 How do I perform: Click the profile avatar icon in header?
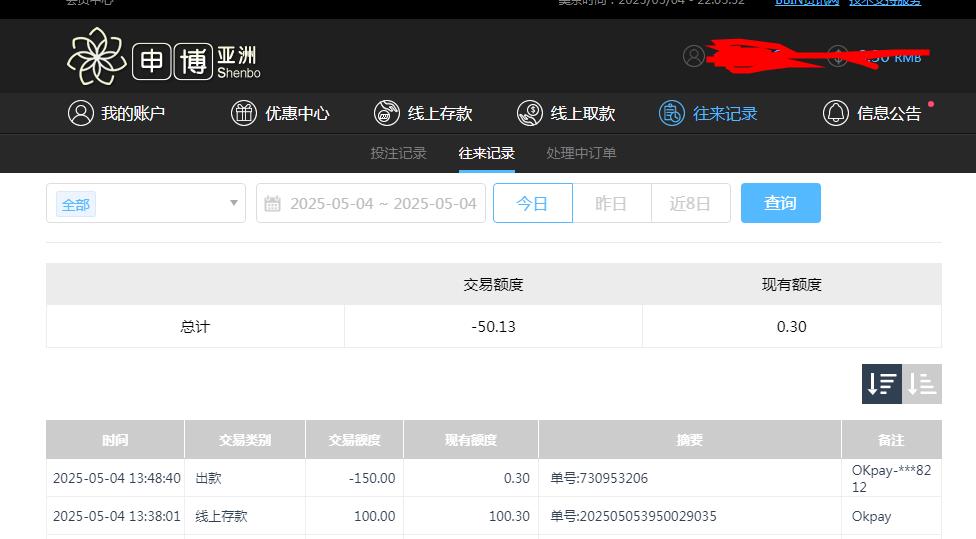(694, 56)
